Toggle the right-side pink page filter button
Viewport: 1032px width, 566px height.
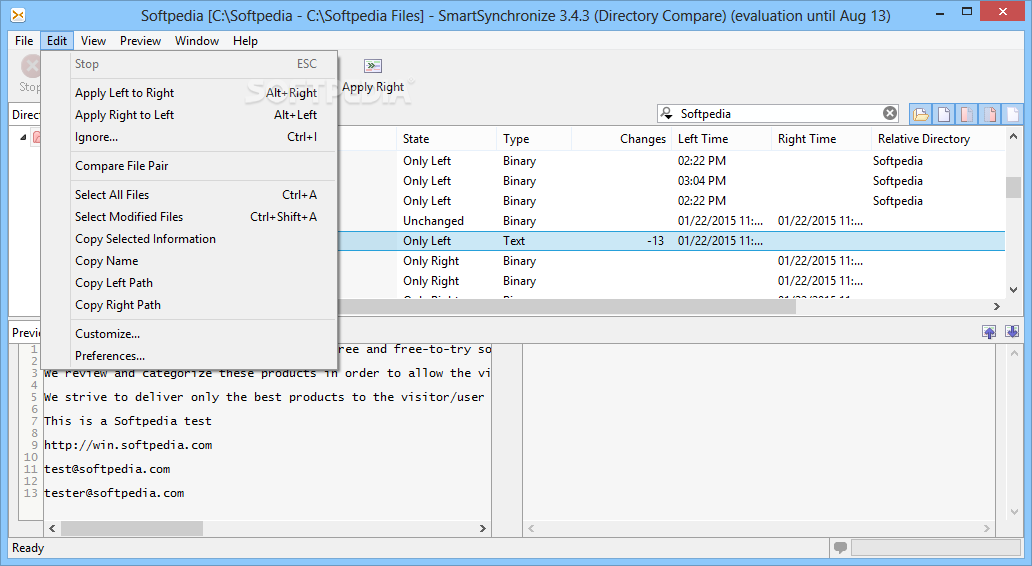click(990, 115)
